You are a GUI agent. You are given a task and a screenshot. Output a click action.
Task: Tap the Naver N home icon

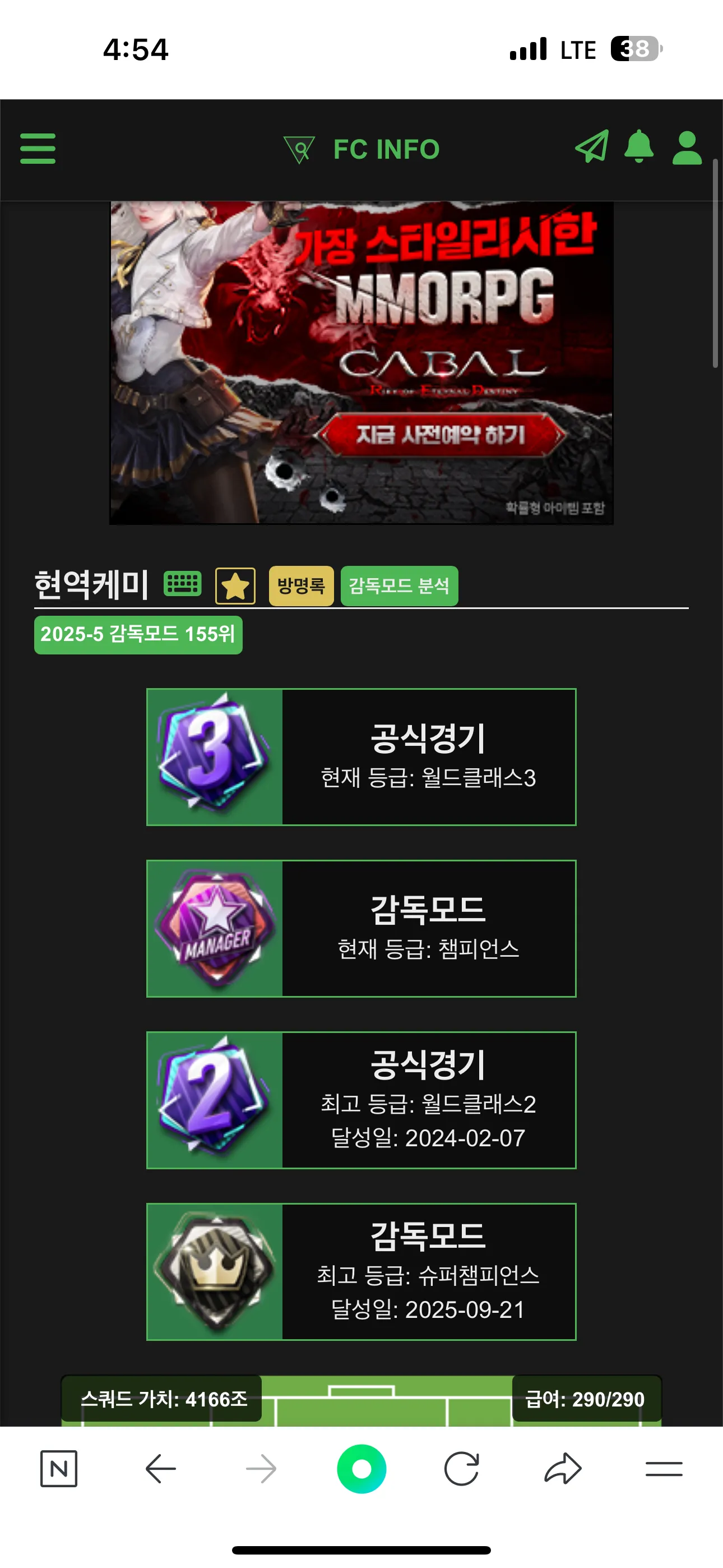tap(59, 1469)
